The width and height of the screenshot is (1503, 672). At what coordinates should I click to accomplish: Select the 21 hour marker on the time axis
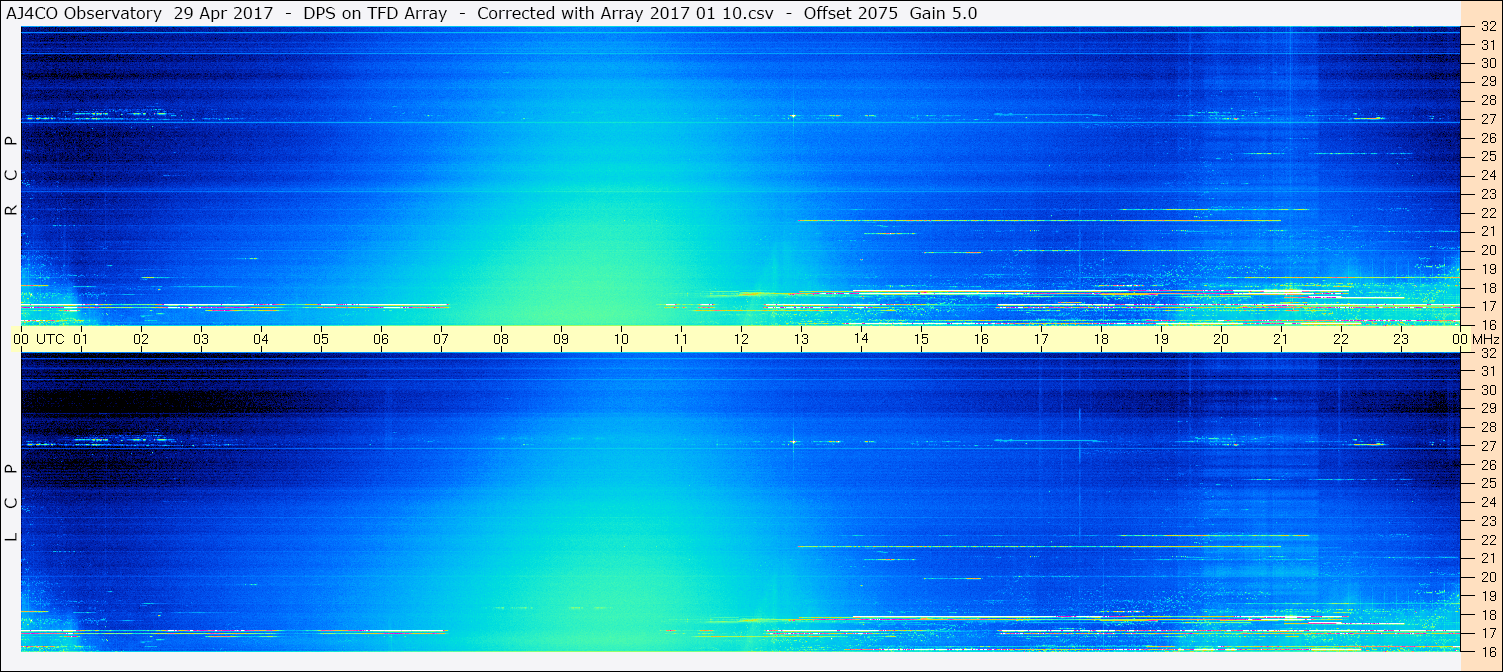pos(1281,339)
